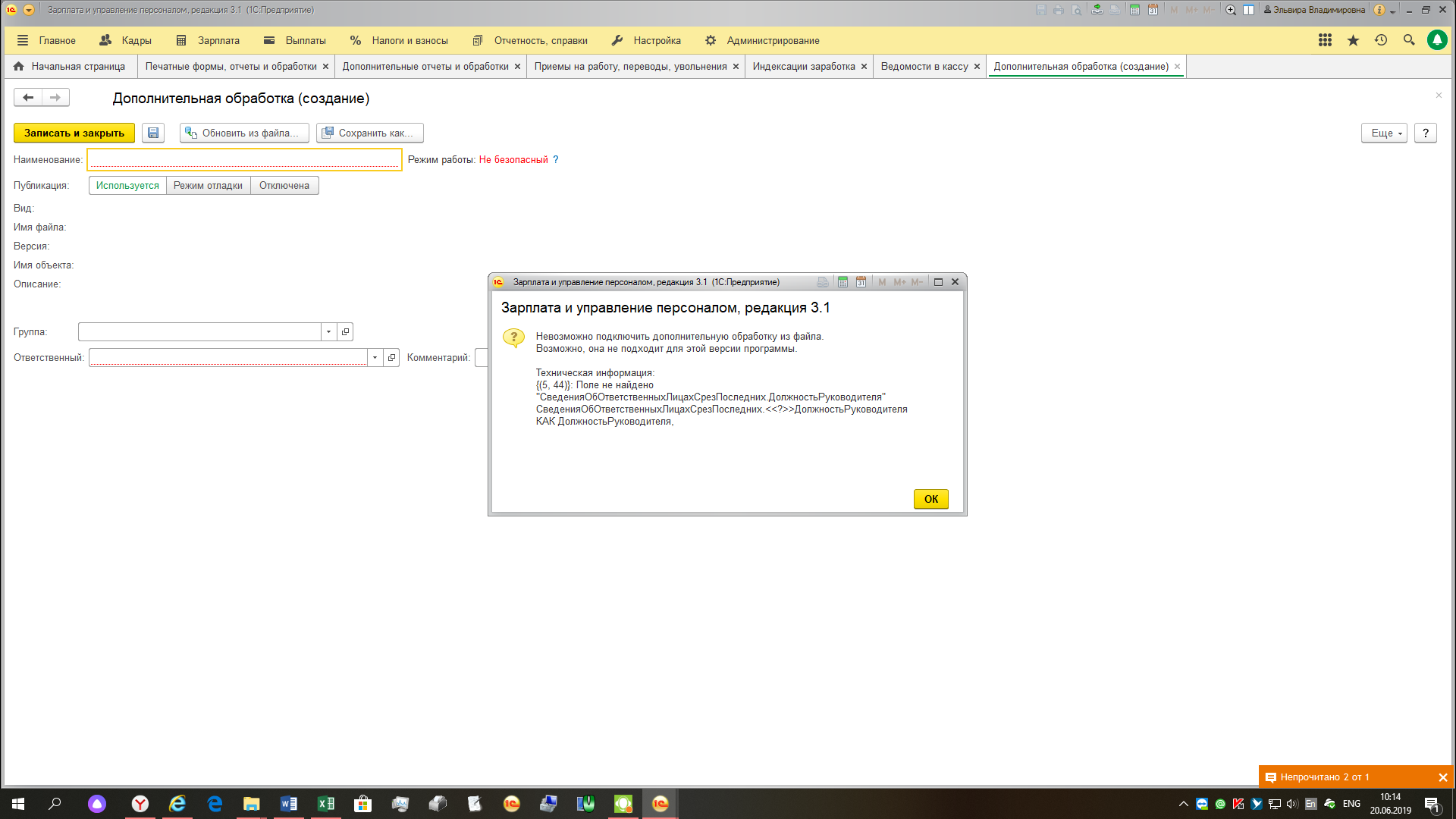Open the Ответственный field open-form icon
The image size is (1456, 819).
pyautogui.click(x=391, y=357)
